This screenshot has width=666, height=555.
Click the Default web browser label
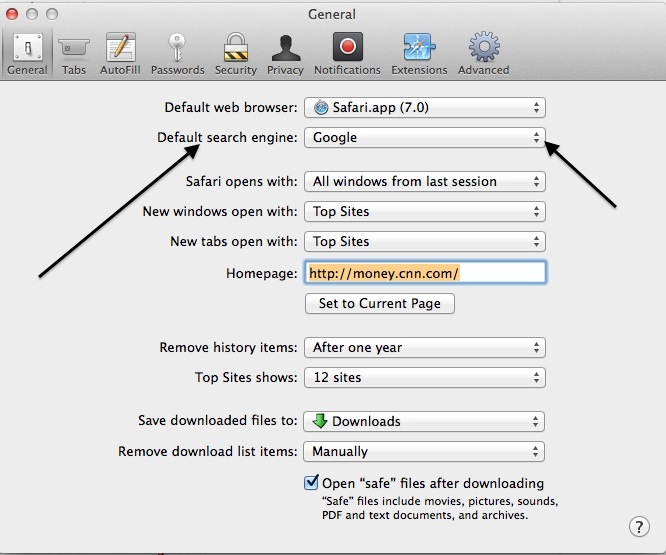(231, 107)
